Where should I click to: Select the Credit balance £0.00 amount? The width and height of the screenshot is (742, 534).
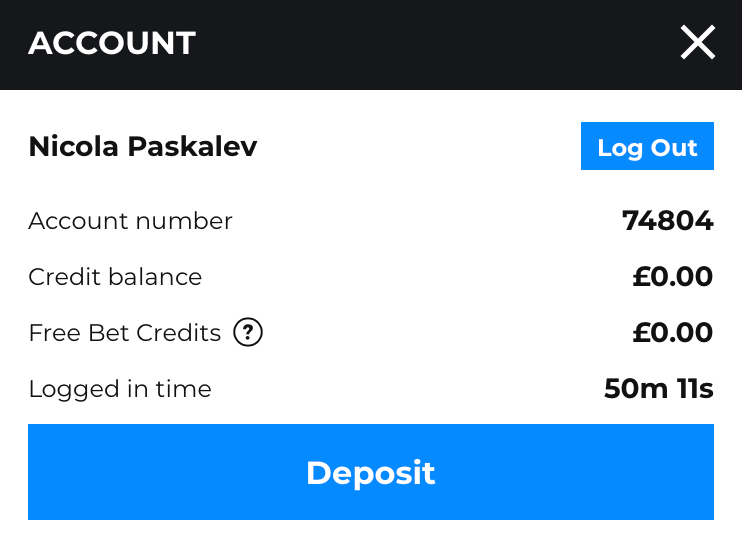(x=673, y=276)
